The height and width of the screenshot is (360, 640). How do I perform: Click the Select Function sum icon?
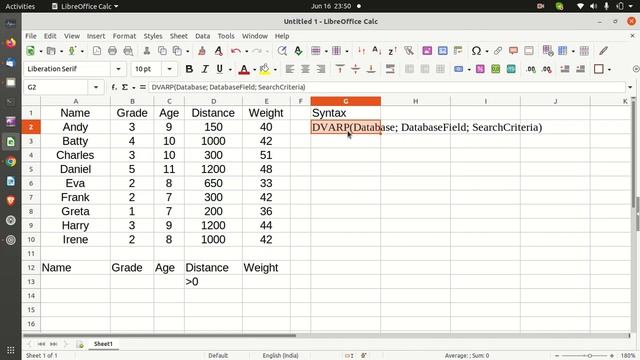125,87
